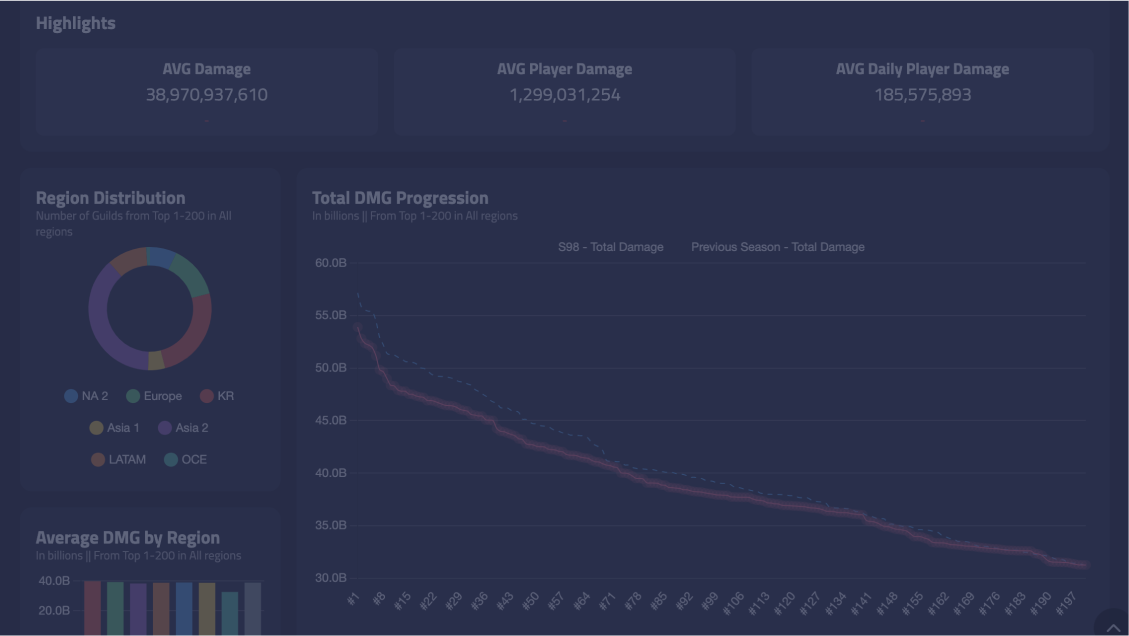Hide the Europe entry in Region Distribution legend
Image resolution: width=1129 pixels, height=636 pixels.
coord(161,396)
